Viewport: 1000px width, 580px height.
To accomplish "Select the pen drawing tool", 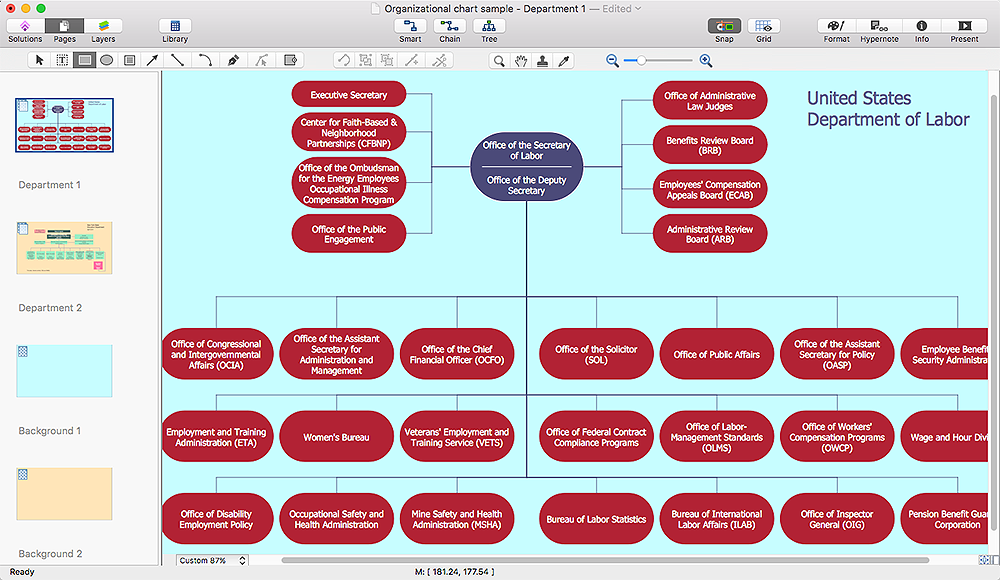I will [x=233, y=61].
